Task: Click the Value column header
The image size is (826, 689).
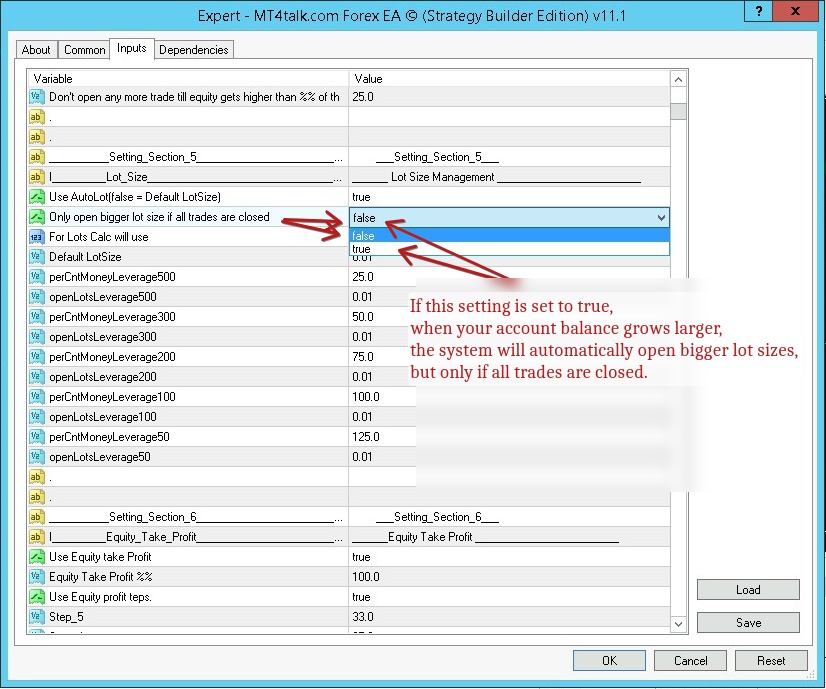Action: (x=509, y=79)
